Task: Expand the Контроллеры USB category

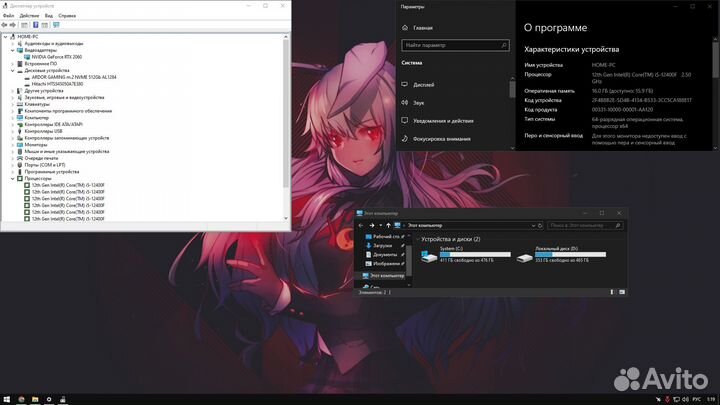Action: pyautogui.click(x=13, y=131)
